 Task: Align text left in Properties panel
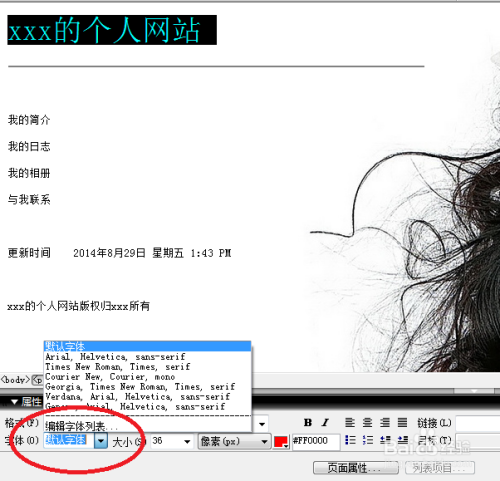point(350,423)
